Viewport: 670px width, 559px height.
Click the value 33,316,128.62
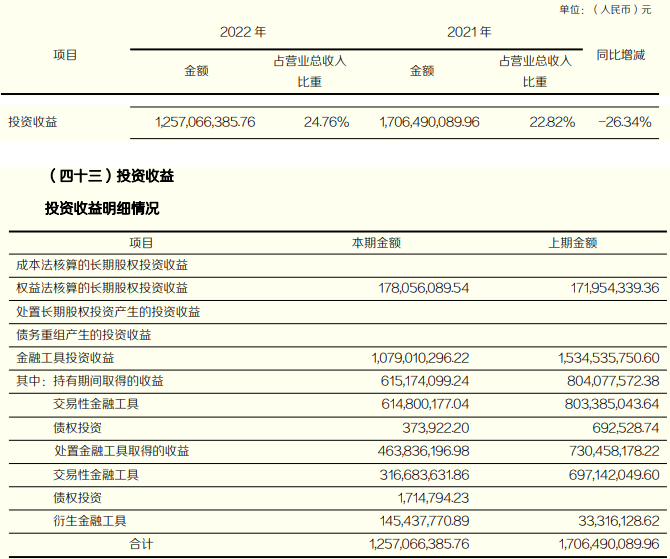(x=619, y=521)
